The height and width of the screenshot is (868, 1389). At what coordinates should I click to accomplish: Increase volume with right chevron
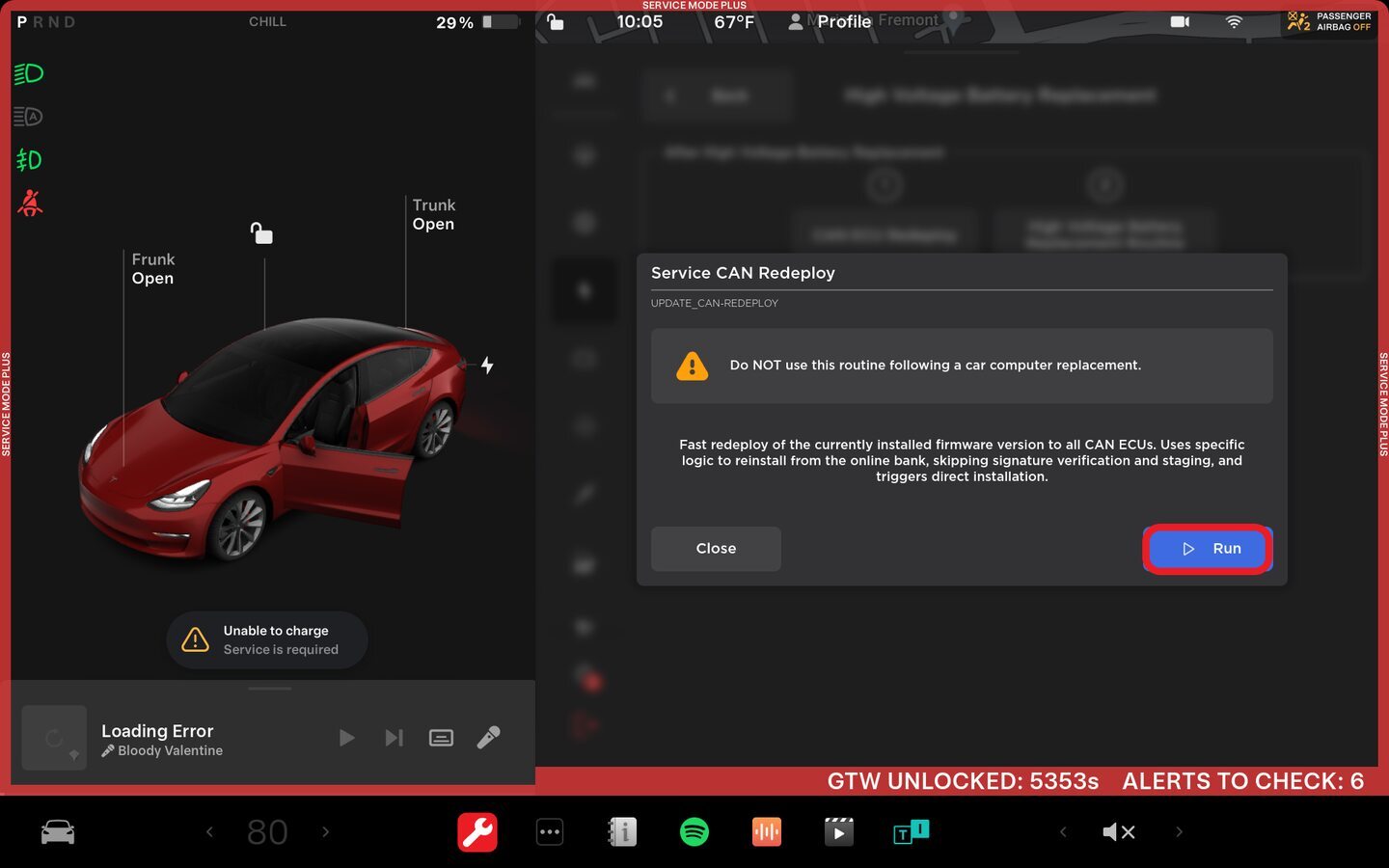[x=1178, y=831]
